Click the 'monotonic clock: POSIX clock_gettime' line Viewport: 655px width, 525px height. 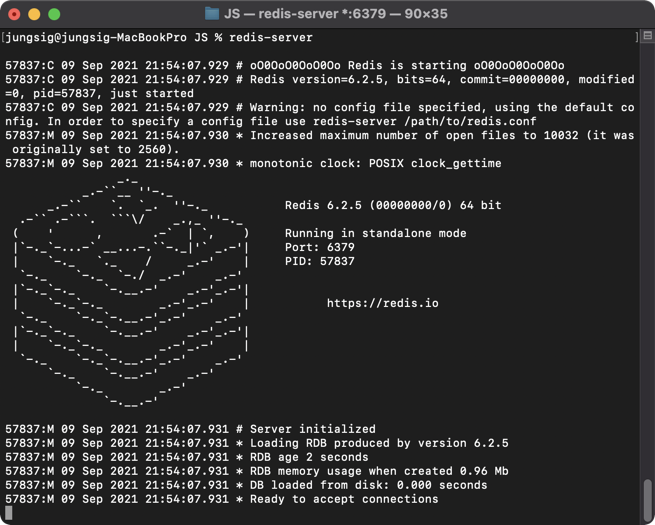[x=253, y=163]
